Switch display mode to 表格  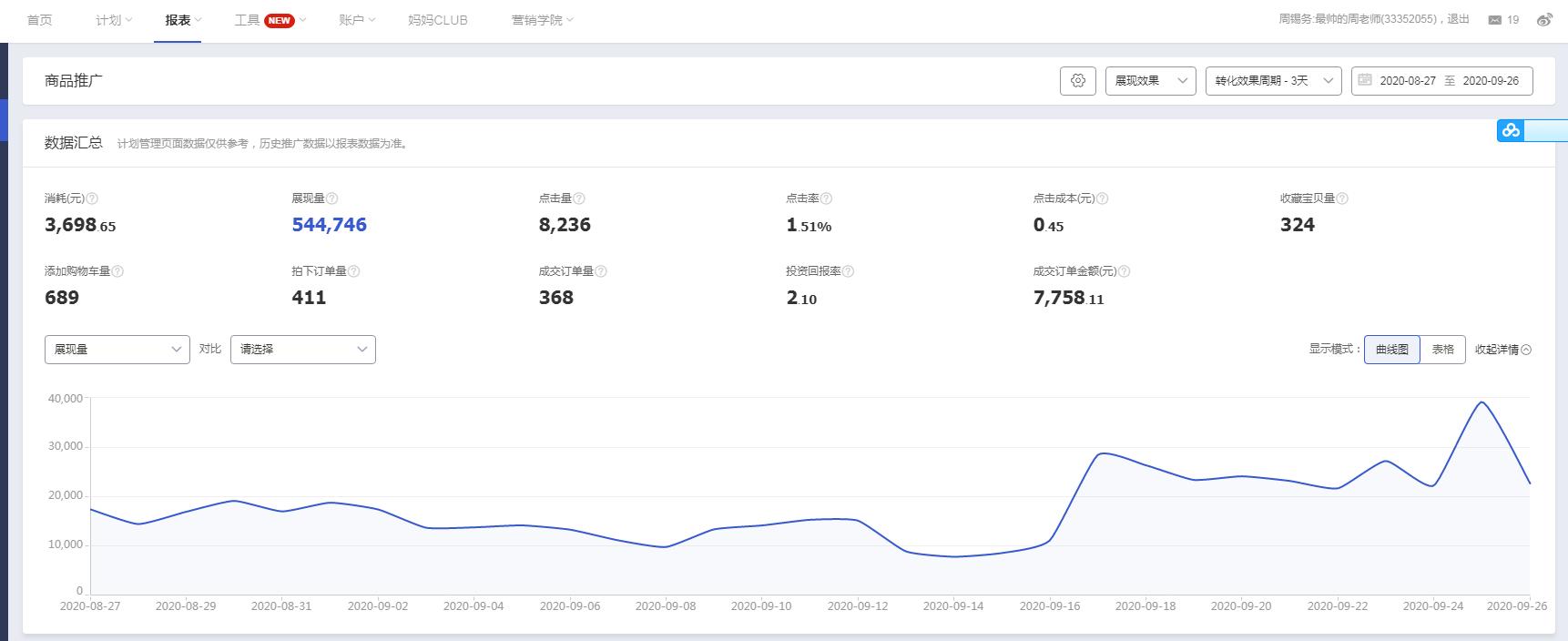(x=1442, y=350)
